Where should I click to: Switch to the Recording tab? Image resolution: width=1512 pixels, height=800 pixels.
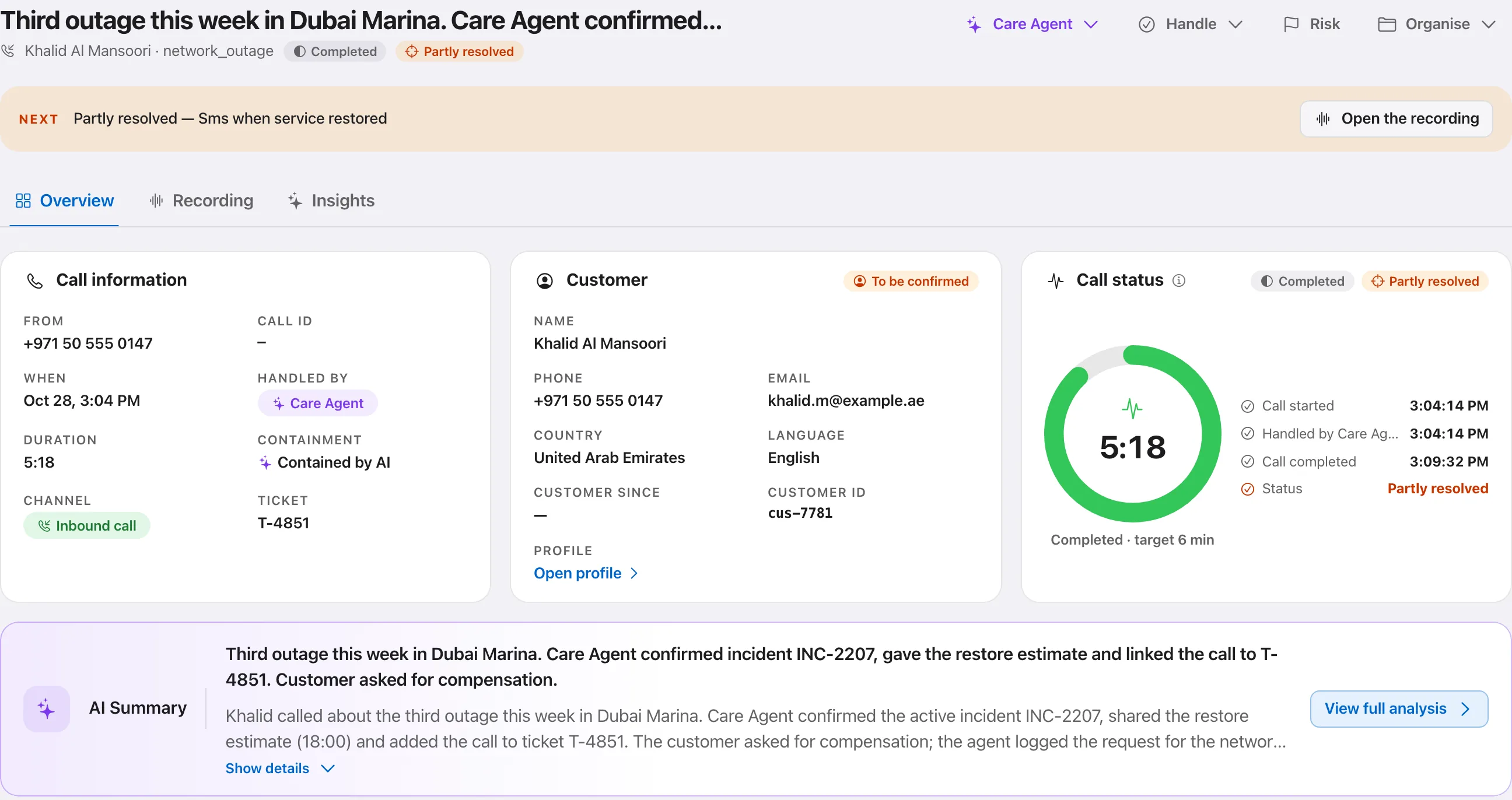pos(201,201)
